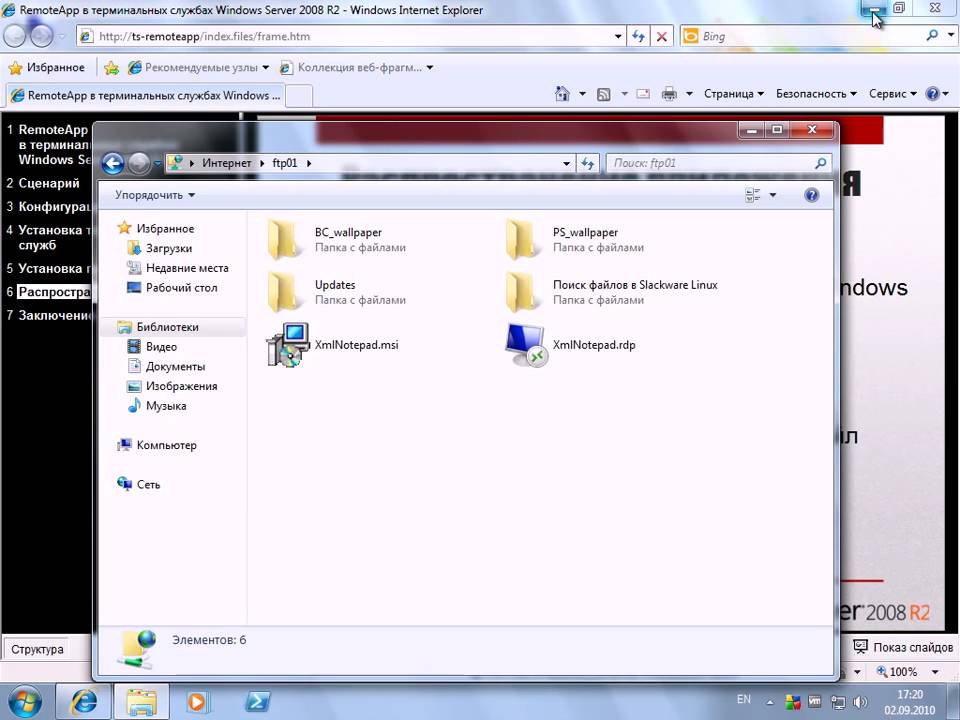Open a new blank IE tab
The image size is (960, 720).
click(x=299, y=96)
